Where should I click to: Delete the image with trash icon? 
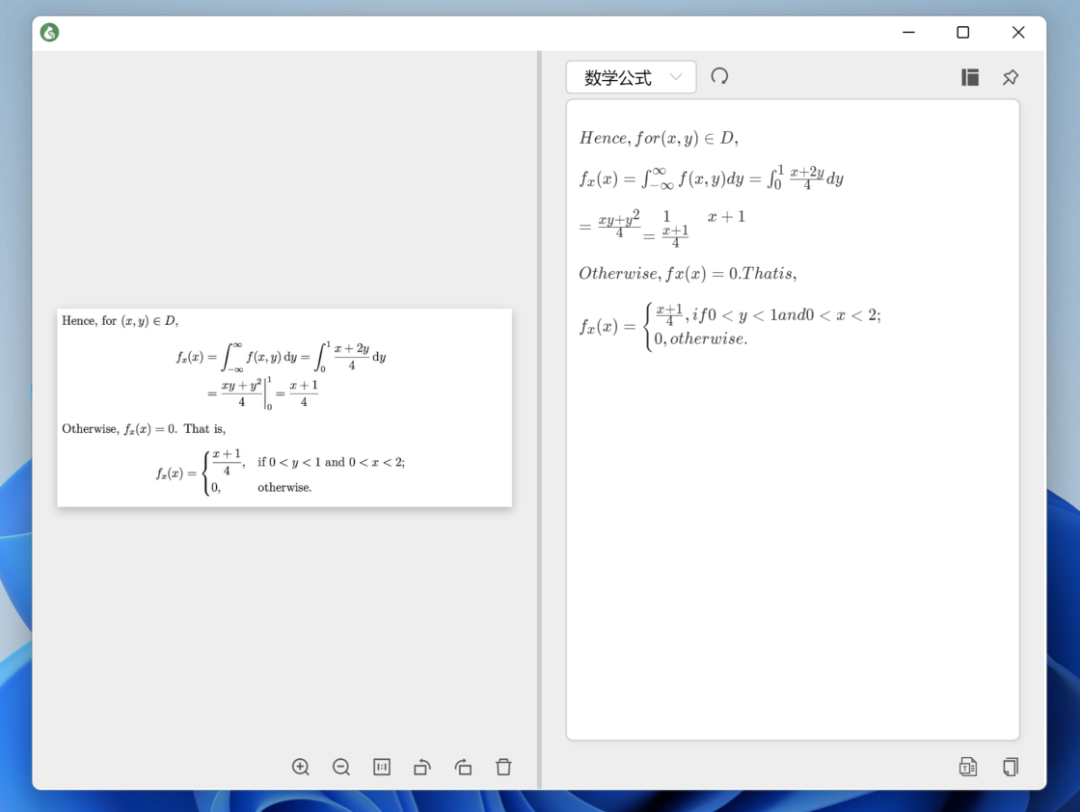503,767
